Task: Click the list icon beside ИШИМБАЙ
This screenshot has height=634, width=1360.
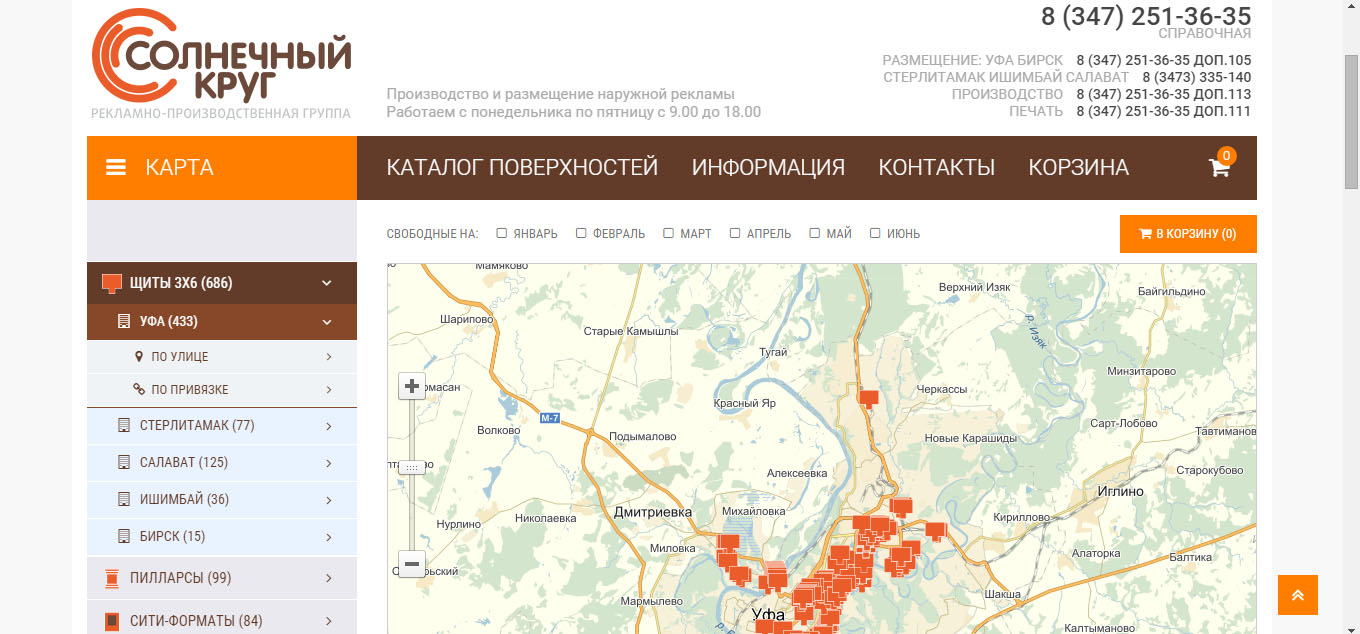Action: [x=124, y=500]
